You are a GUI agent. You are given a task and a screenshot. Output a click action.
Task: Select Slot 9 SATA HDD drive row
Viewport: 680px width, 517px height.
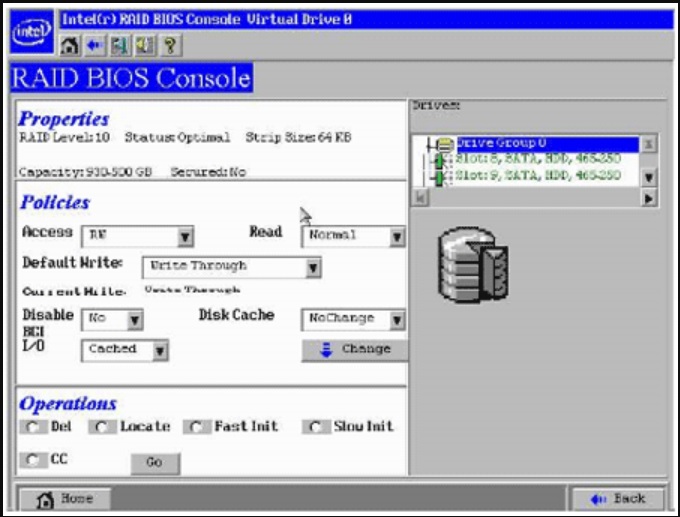[x=538, y=176]
